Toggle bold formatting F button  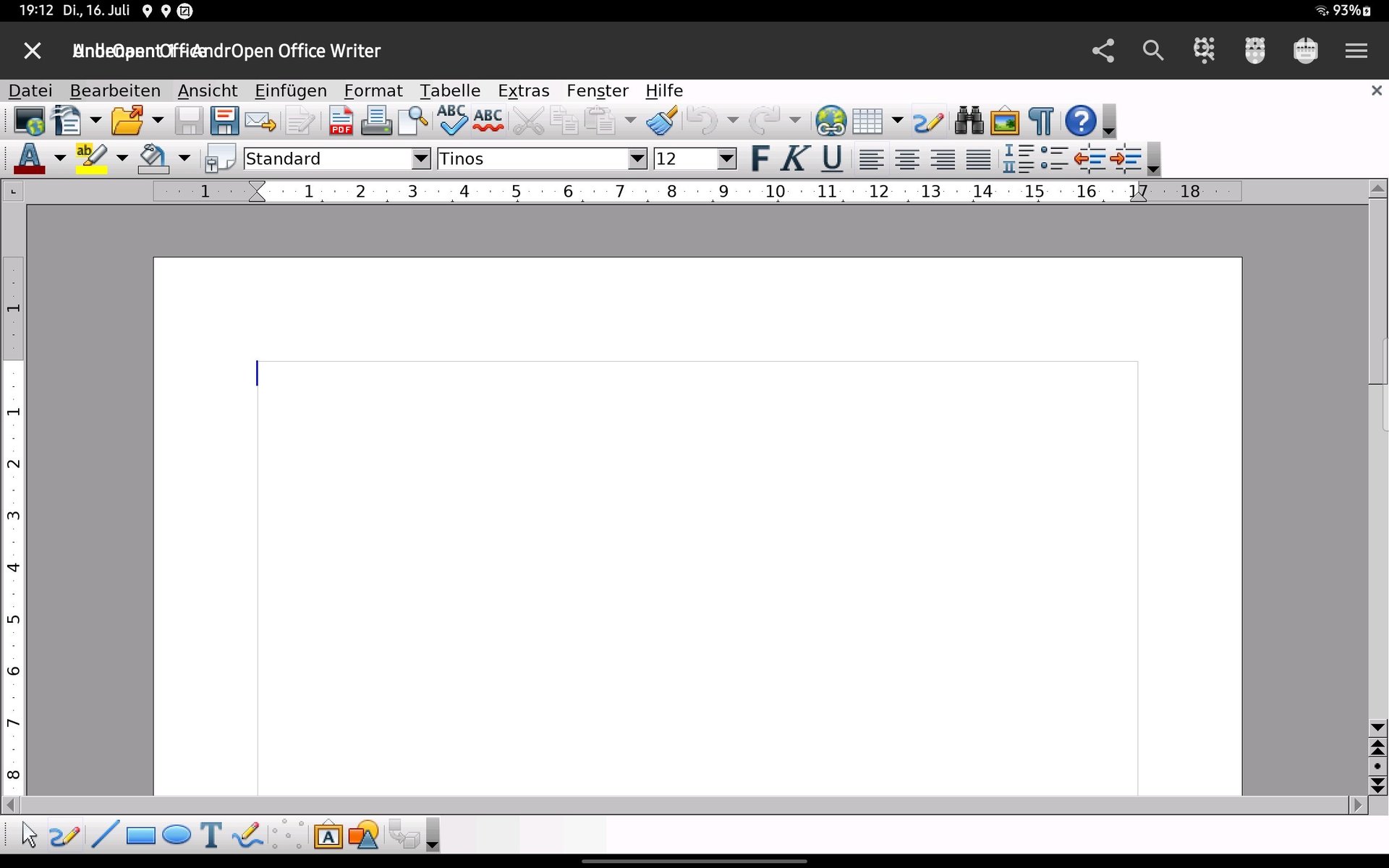click(x=760, y=158)
